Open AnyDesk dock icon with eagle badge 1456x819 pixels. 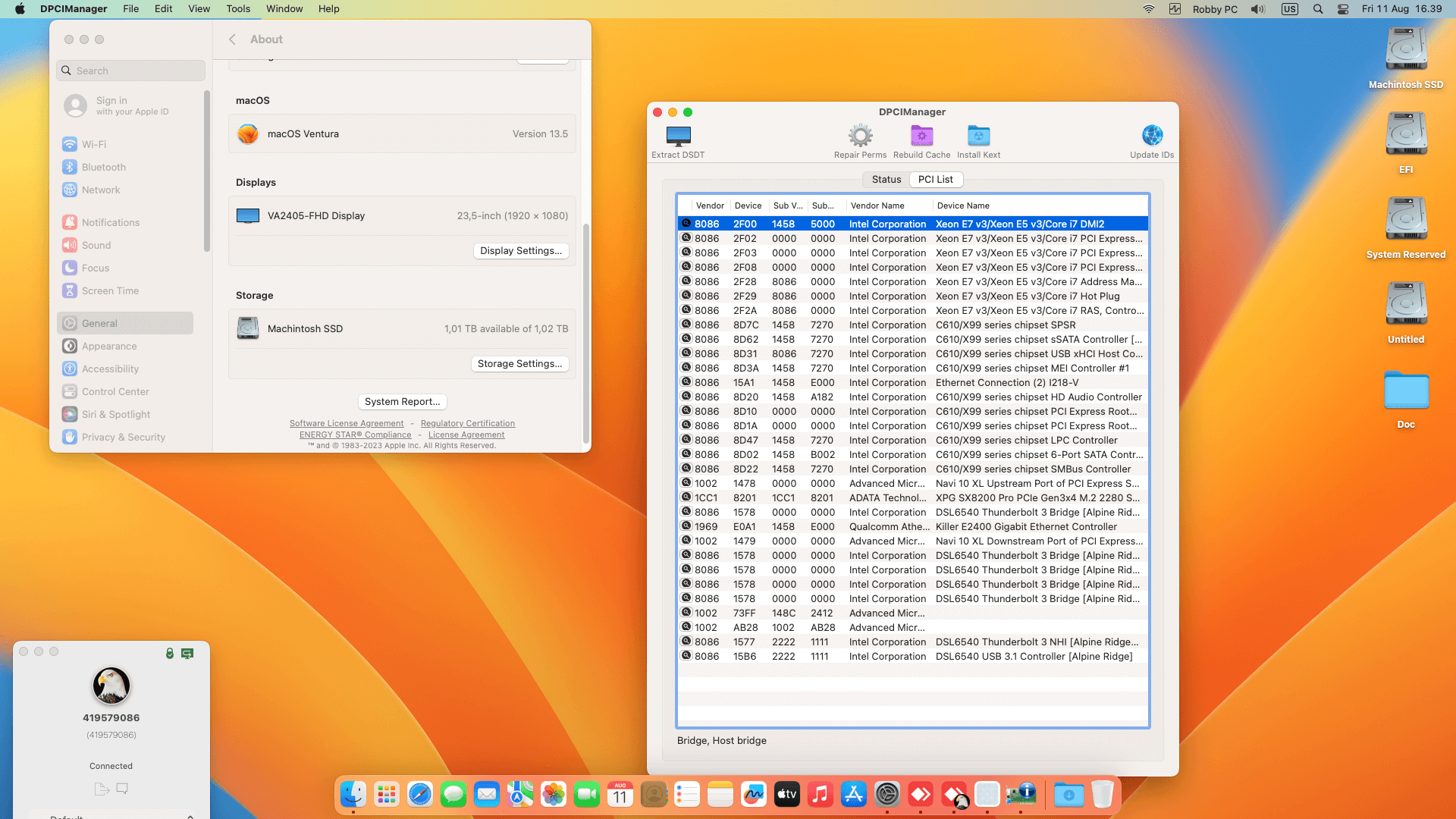pos(954,794)
